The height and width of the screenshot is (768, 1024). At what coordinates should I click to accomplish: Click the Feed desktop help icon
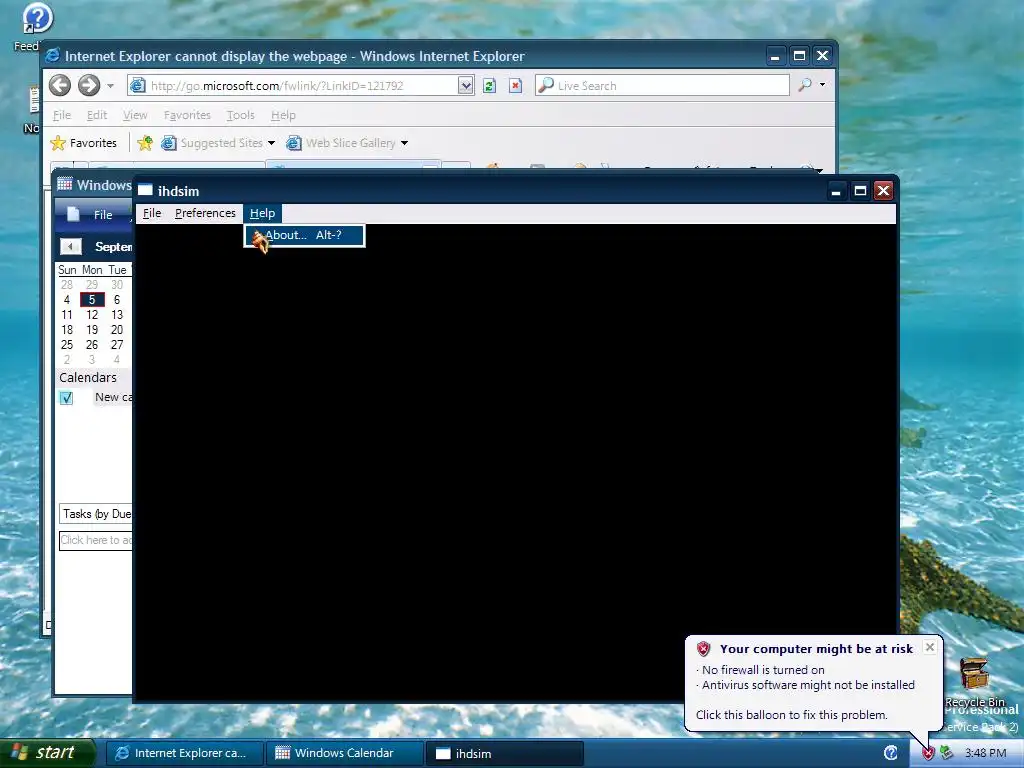tap(36, 20)
